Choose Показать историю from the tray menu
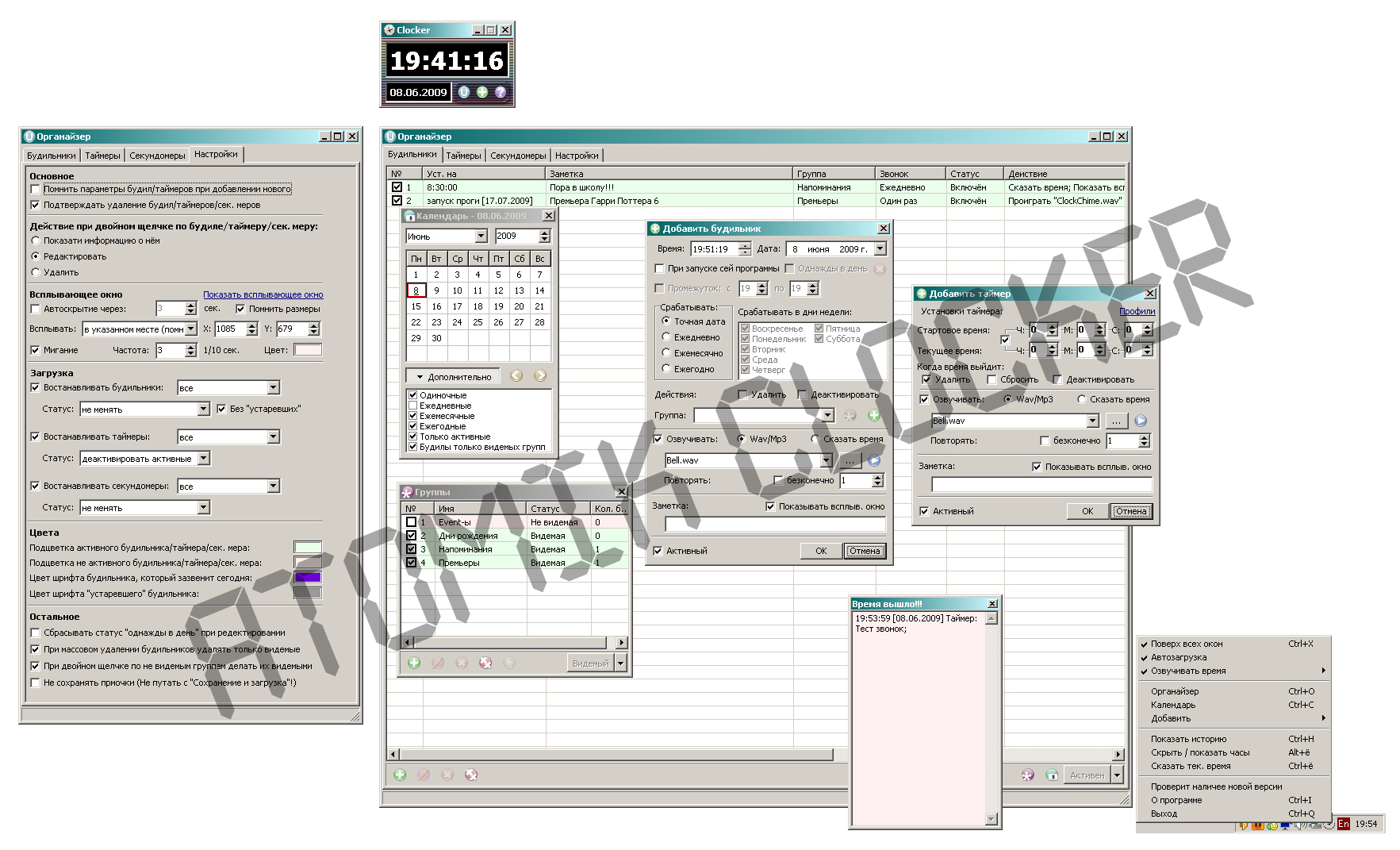Screen dimensions: 1400x850 (1188, 739)
